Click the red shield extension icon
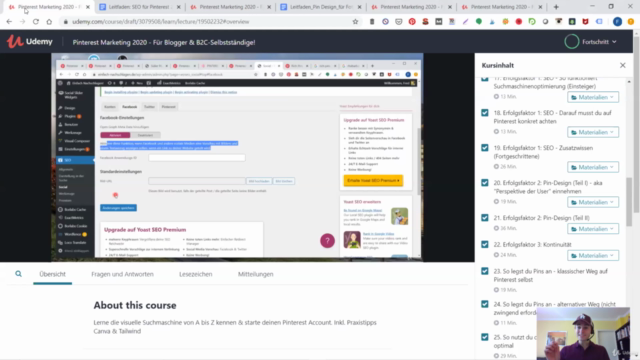This screenshot has height=360, width=640. 585,22
